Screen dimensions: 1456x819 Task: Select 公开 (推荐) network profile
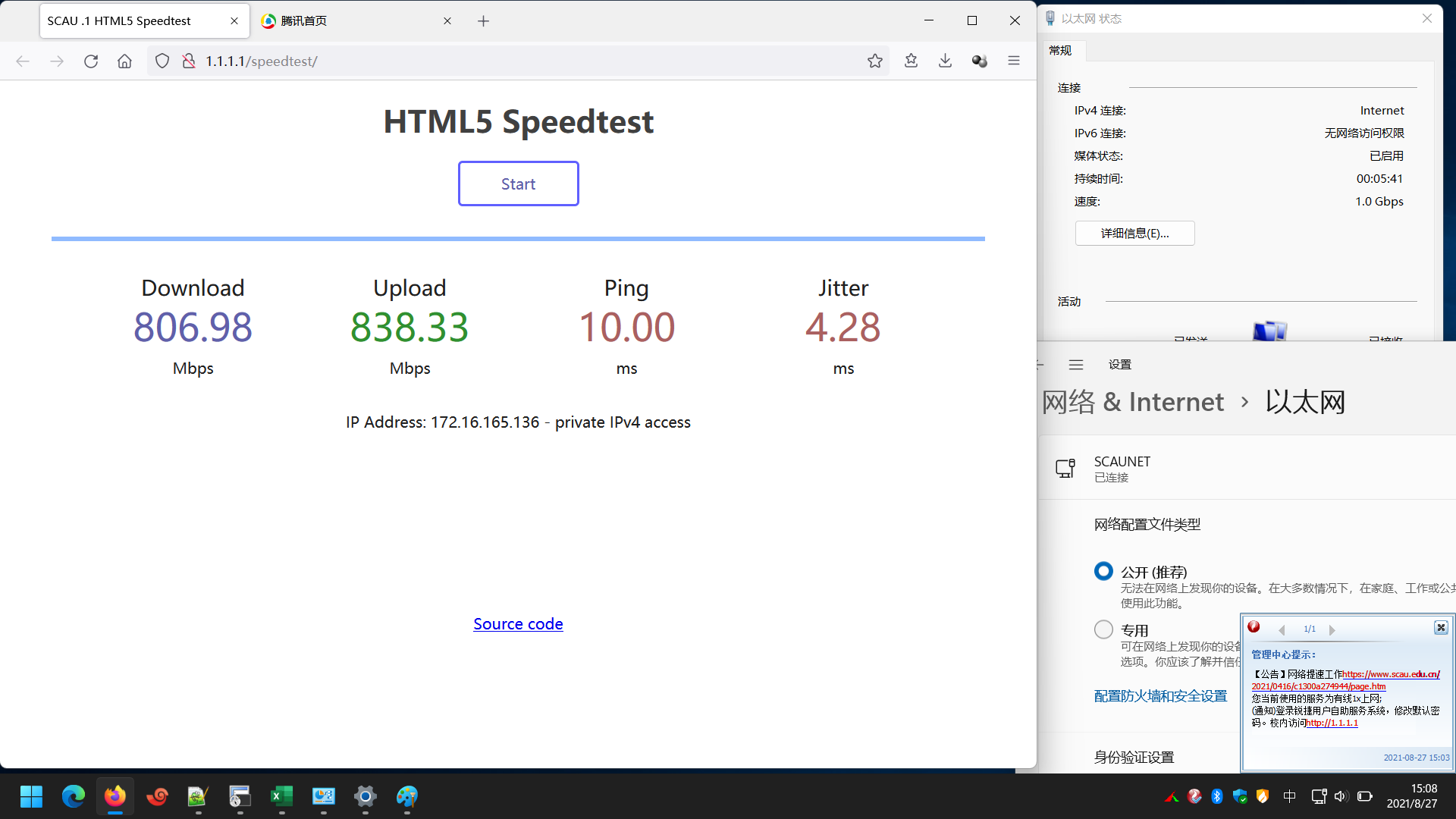click(1103, 571)
